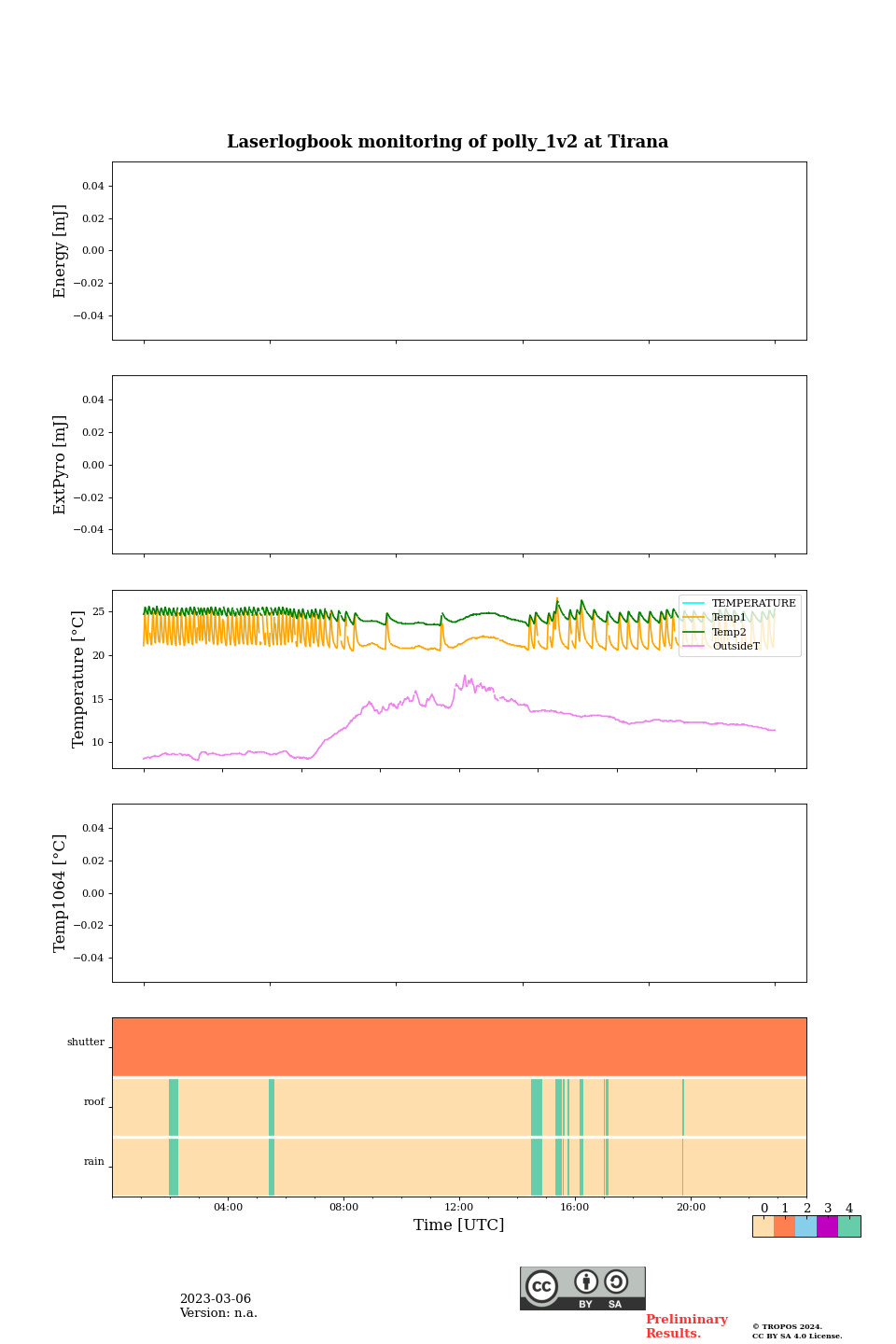Select the light blue swatch labeled 2
Screen dimensions: 896x1344
(x=805, y=1226)
